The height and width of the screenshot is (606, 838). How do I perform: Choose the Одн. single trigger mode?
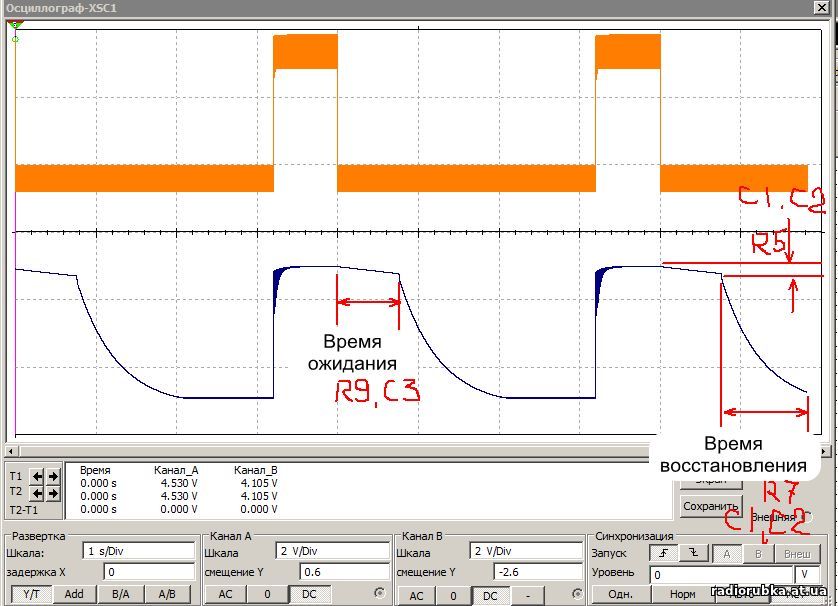(x=621, y=594)
